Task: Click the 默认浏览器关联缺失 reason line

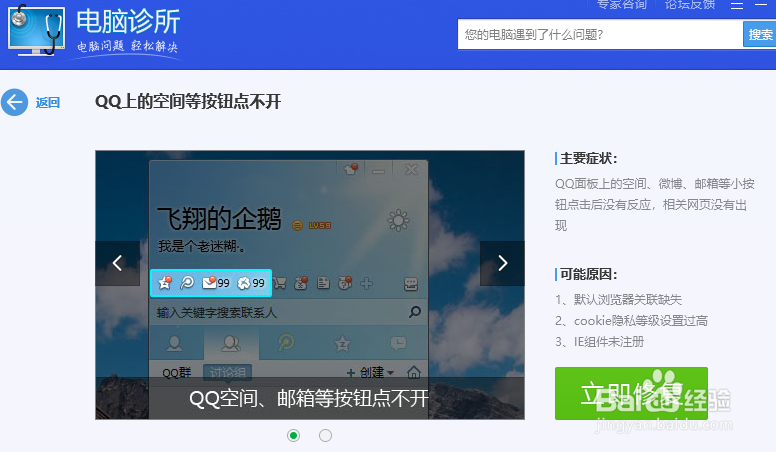Action: [619, 300]
